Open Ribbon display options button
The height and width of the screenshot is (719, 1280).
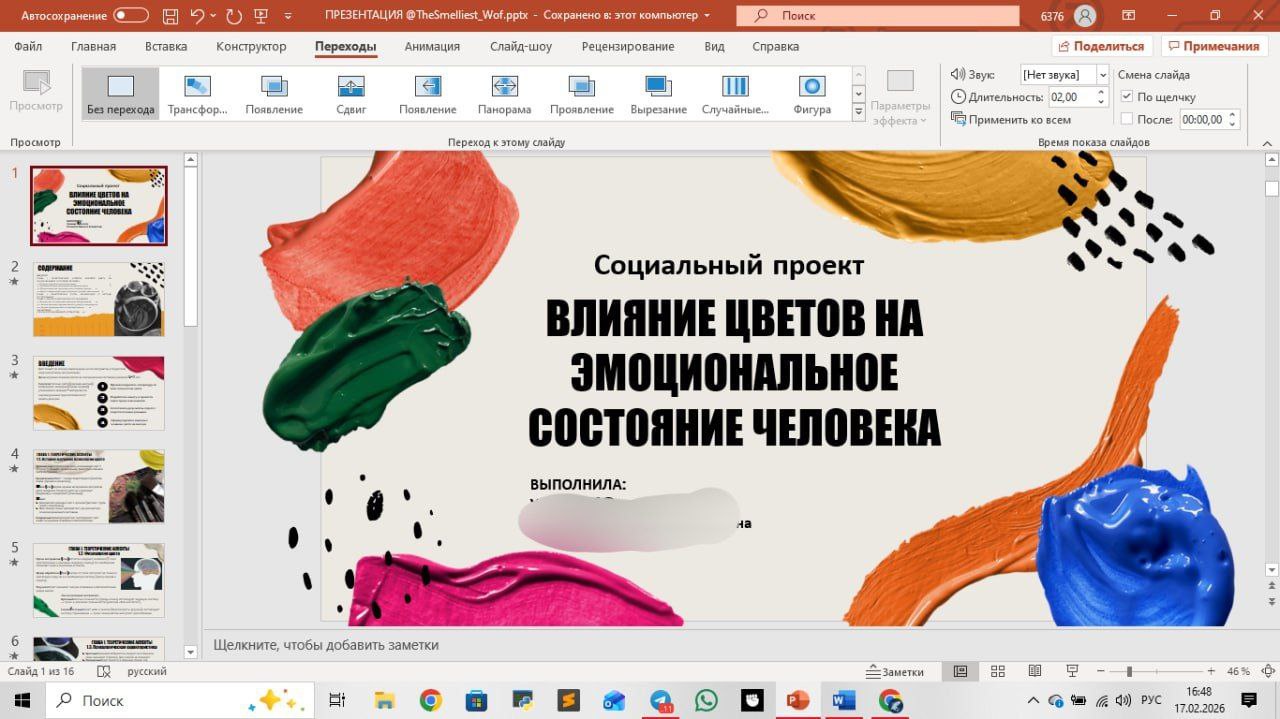(x=1129, y=16)
